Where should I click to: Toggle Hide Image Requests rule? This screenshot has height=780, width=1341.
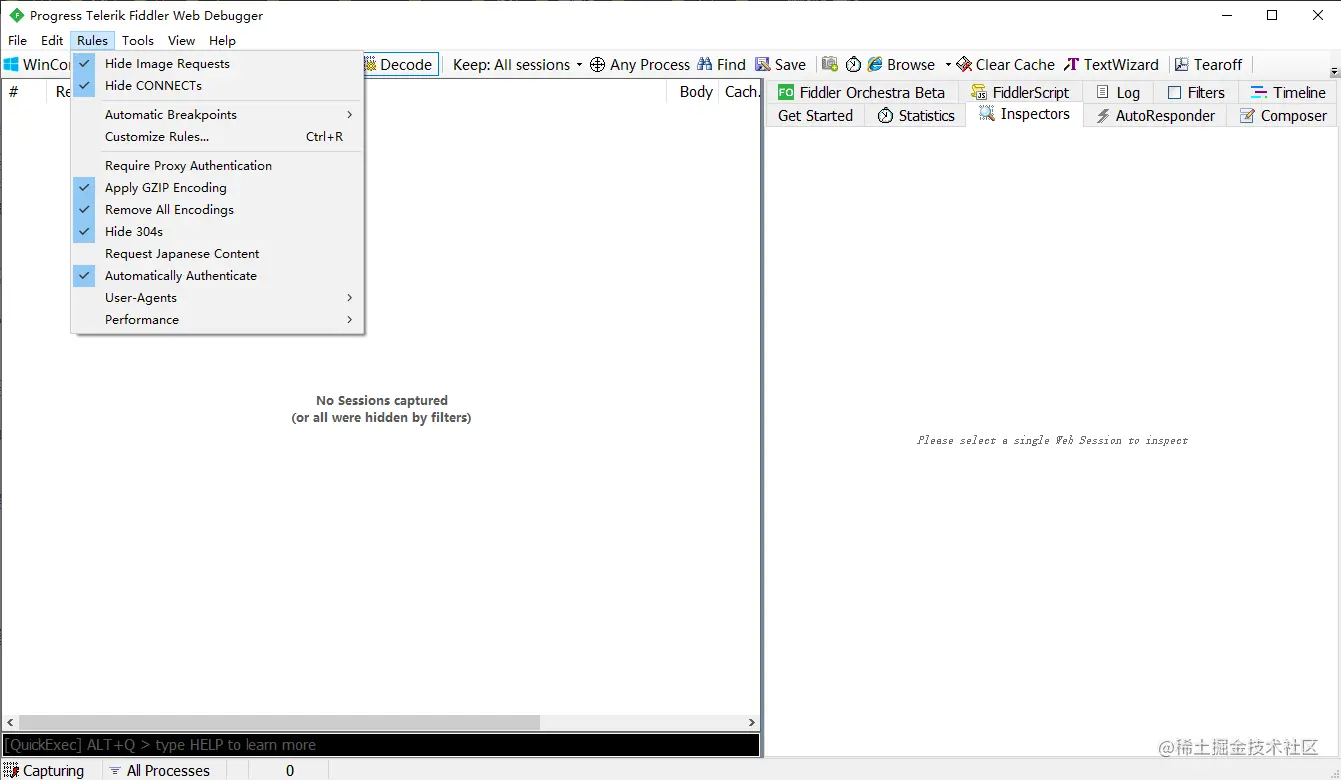pyautogui.click(x=217, y=64)
